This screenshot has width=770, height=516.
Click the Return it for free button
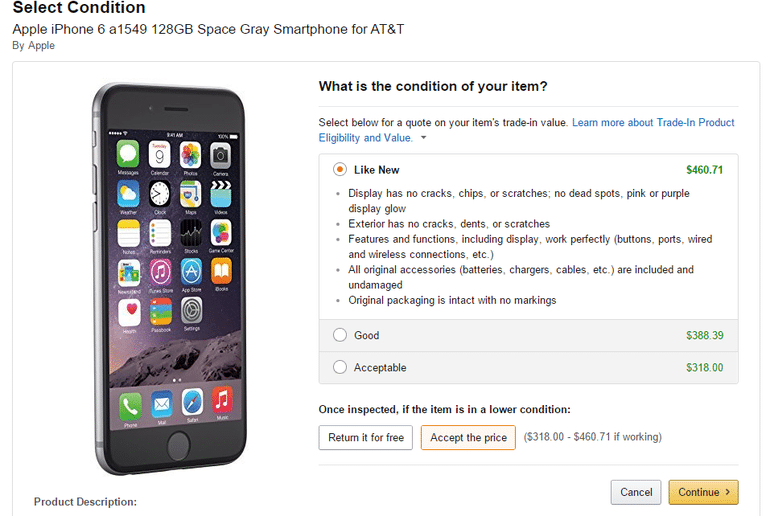(366, 437)
